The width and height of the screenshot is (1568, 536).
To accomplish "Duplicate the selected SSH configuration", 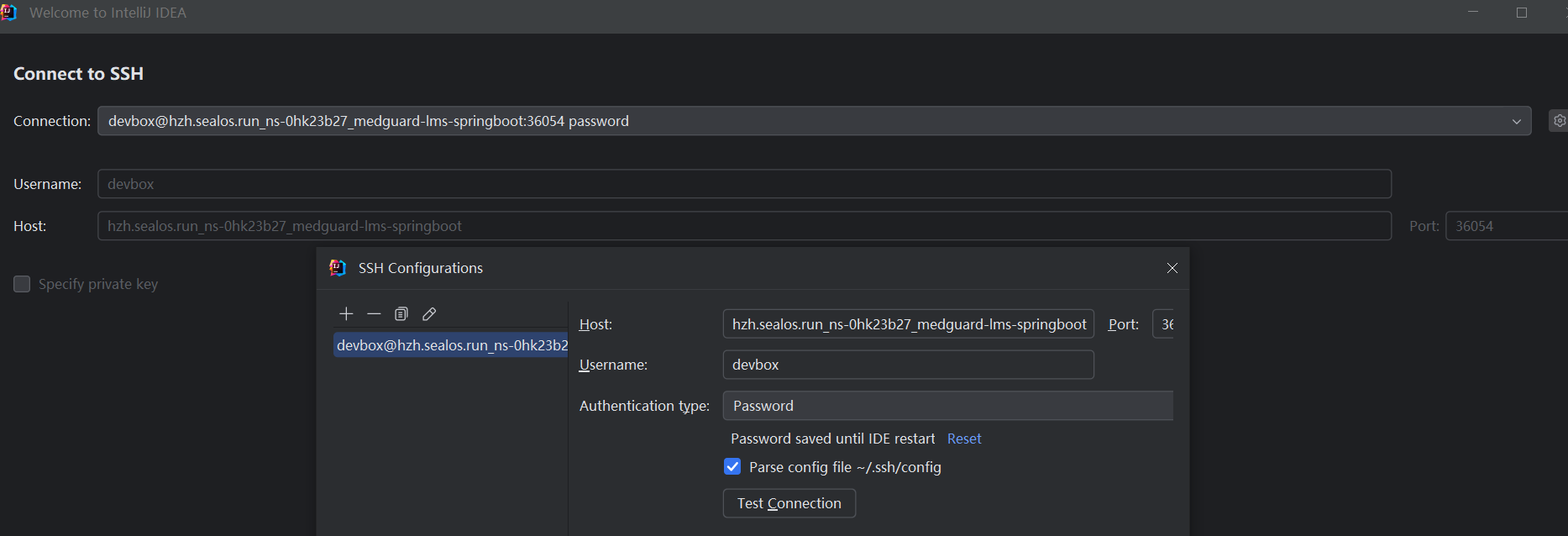I will tap(401, 313).
